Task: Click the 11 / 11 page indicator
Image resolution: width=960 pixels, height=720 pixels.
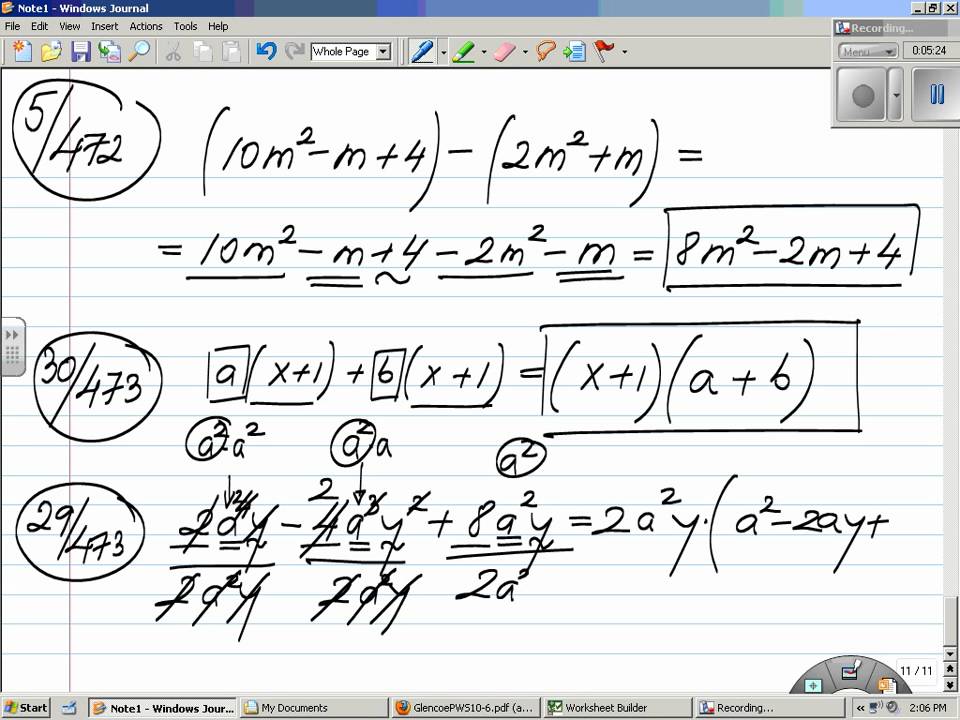Action: point(916,671)
